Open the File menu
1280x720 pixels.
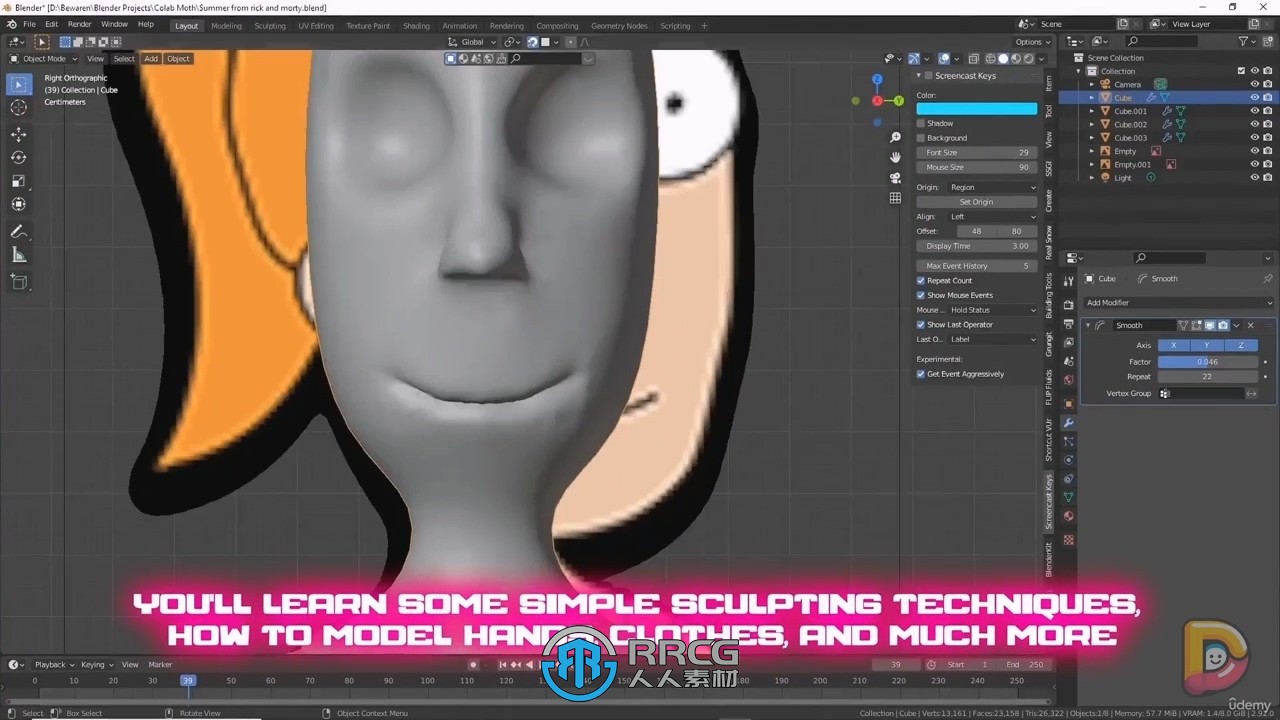click(x=29, y=24)
